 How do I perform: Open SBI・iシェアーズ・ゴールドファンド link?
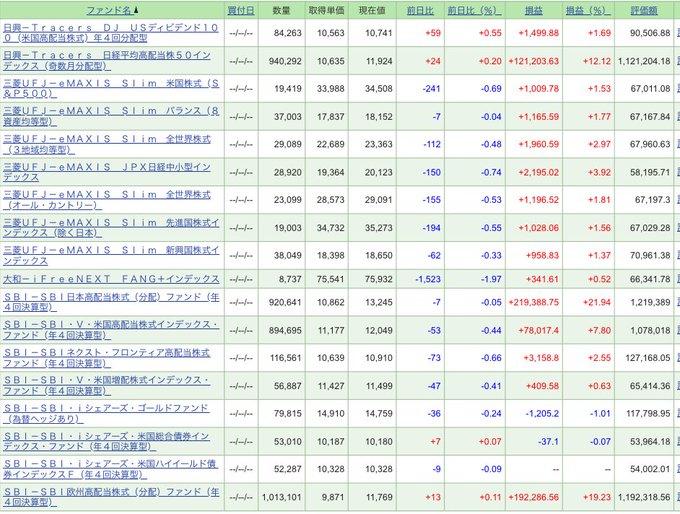(x=107, y=413)
